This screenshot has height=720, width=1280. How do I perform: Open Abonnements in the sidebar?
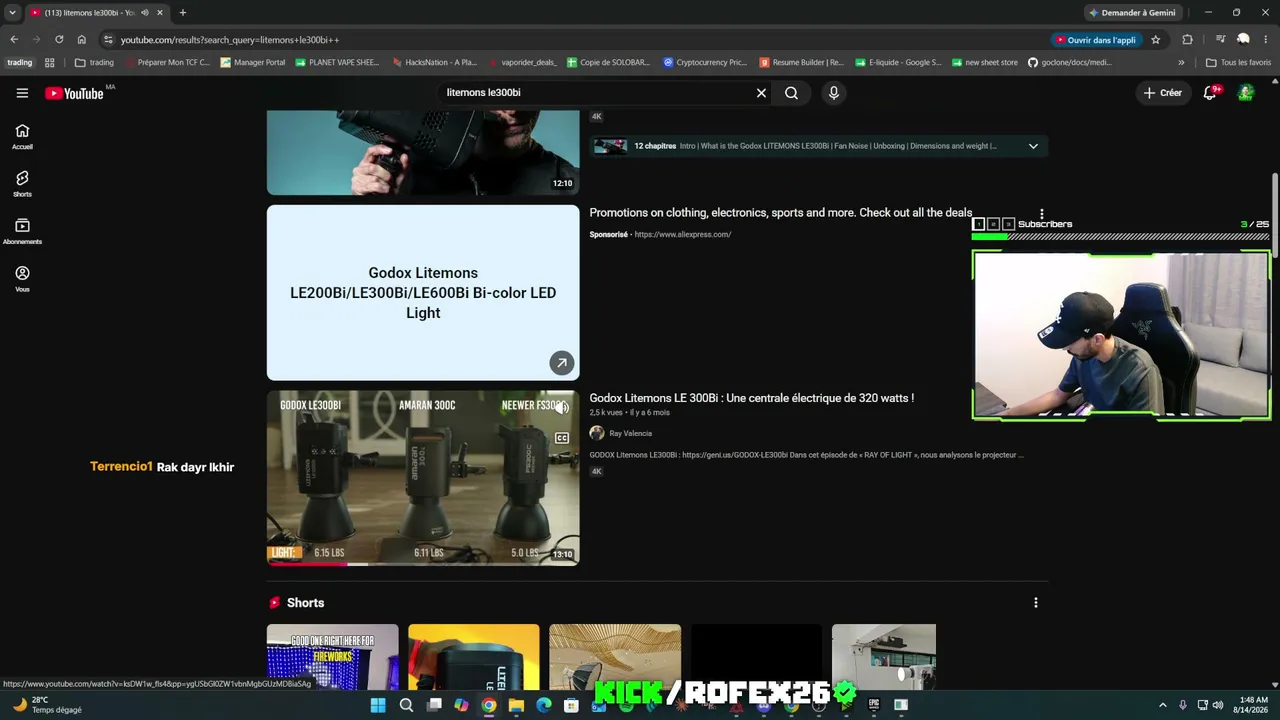click(x=22, y=231)
